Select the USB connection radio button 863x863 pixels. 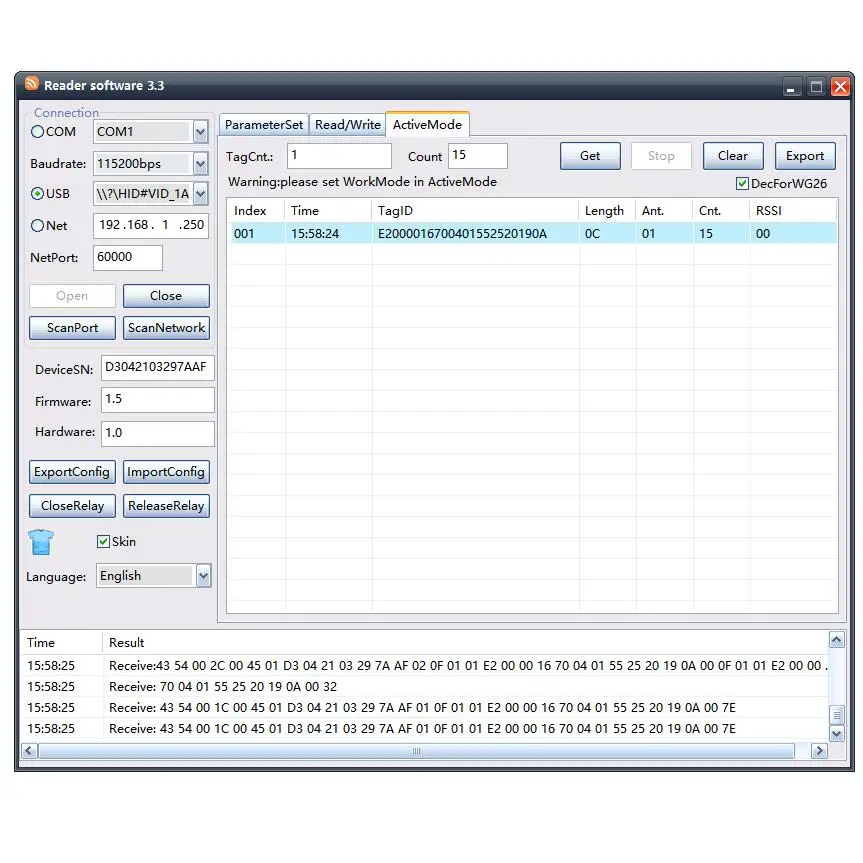[37, 194]
